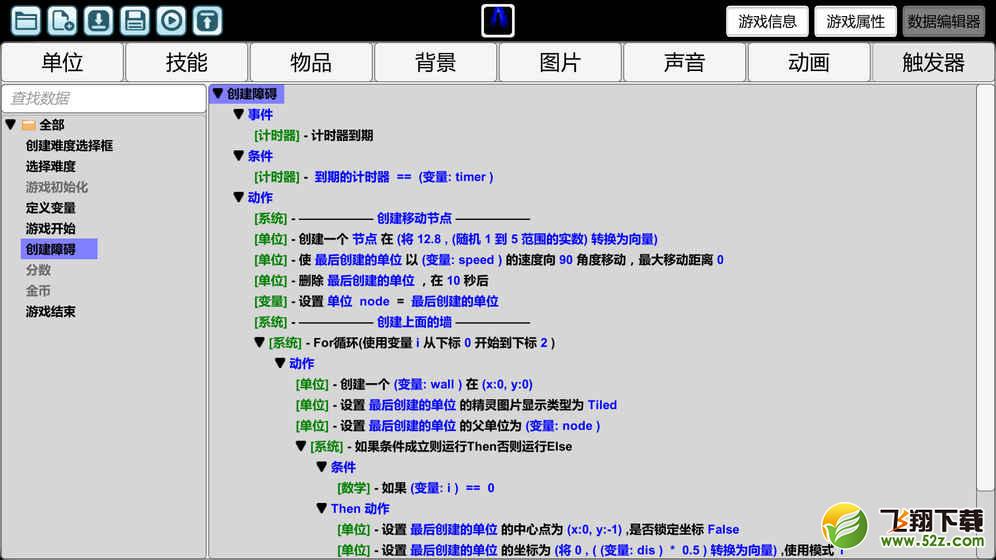Click (变量: speed) parameter
The image size is (996, 560).
coord(462,260)
